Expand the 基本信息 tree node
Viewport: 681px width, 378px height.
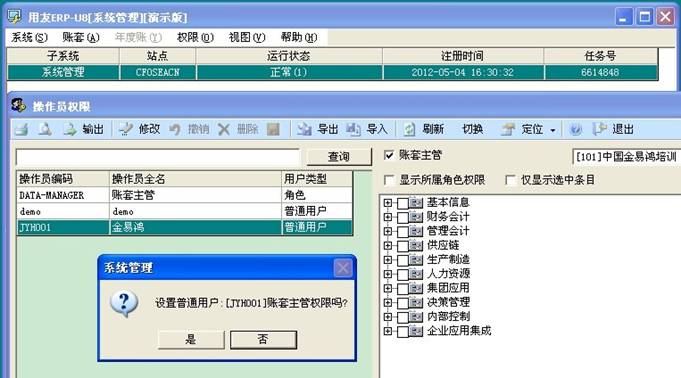[x=387, y=203]
